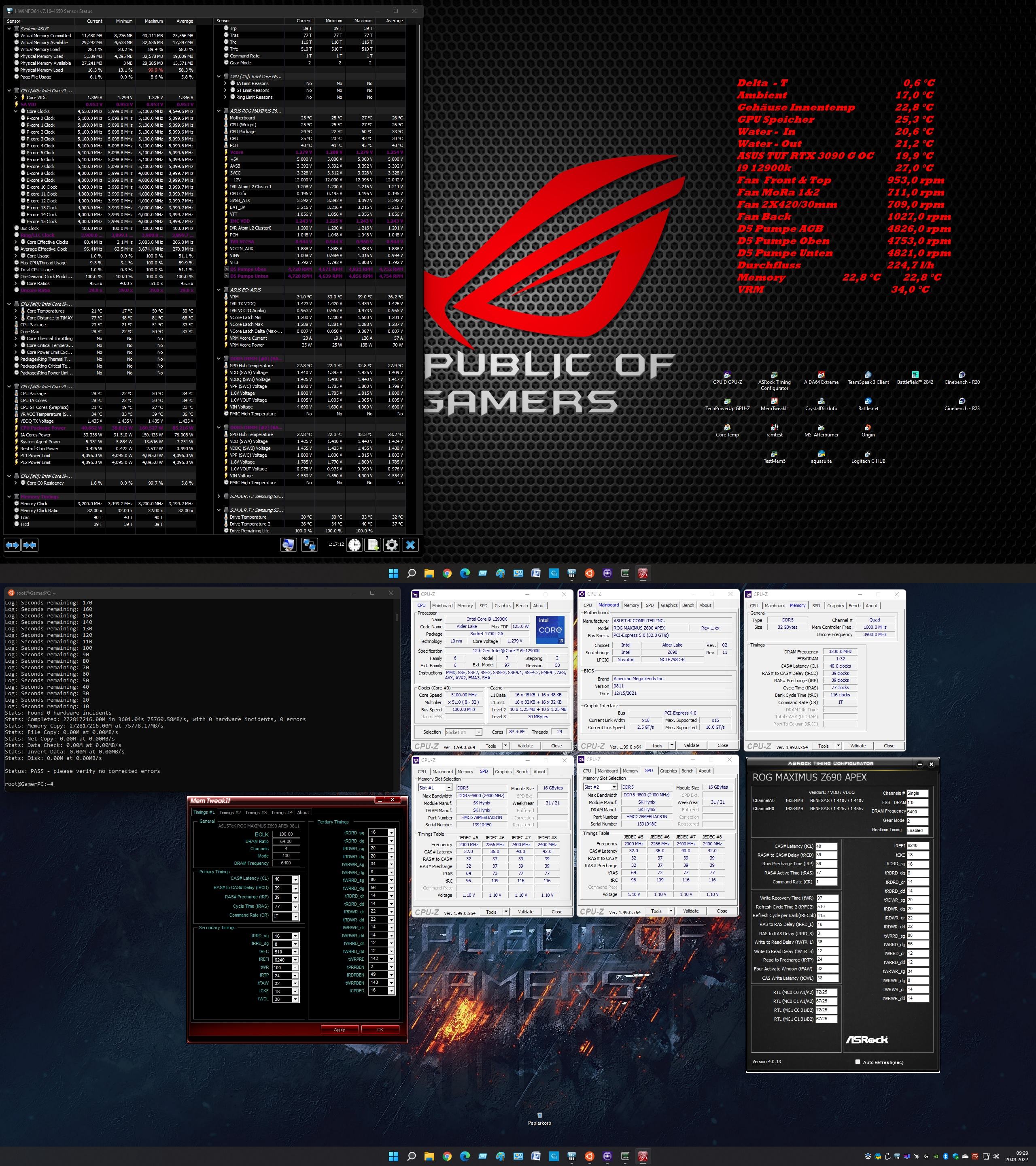The width and height of the screenshot is (1036, 1166).
Task: Open tREFI dropdown in Mem TweakIt
Action: [x=295, y=960]
